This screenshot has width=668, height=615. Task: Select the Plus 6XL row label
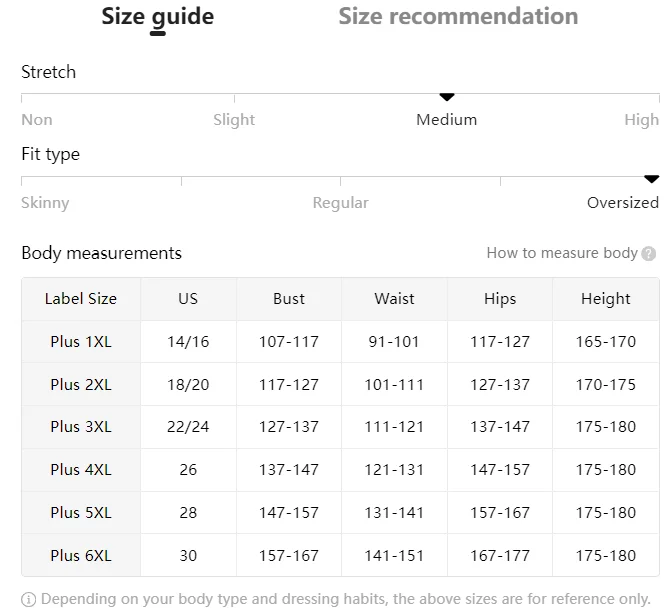(81, 555)
